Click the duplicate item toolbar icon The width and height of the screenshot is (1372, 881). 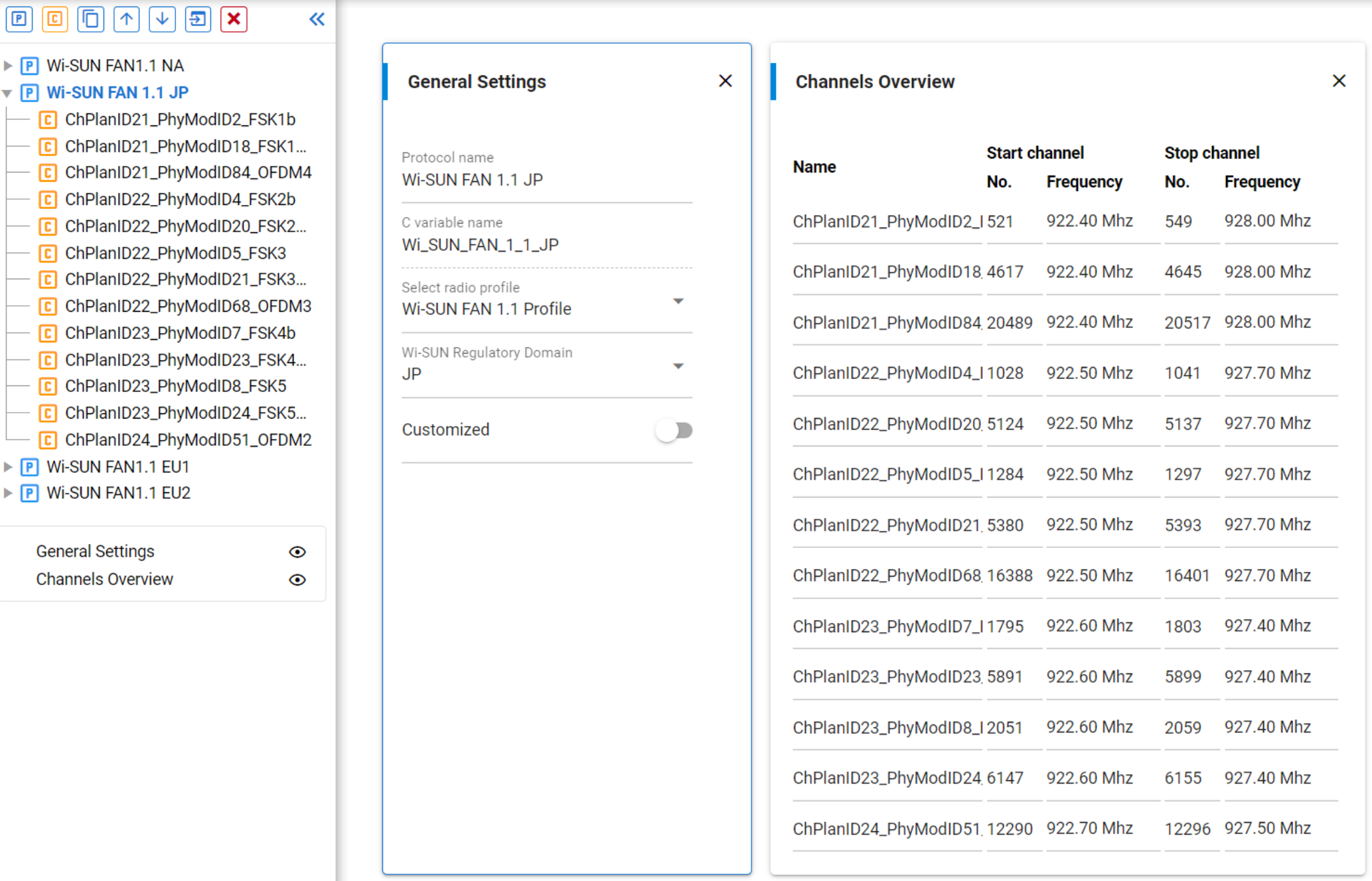91,19
